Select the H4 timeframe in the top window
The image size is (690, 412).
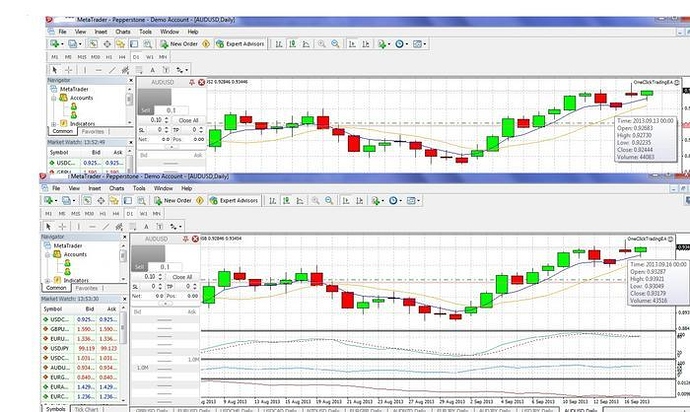122,57
